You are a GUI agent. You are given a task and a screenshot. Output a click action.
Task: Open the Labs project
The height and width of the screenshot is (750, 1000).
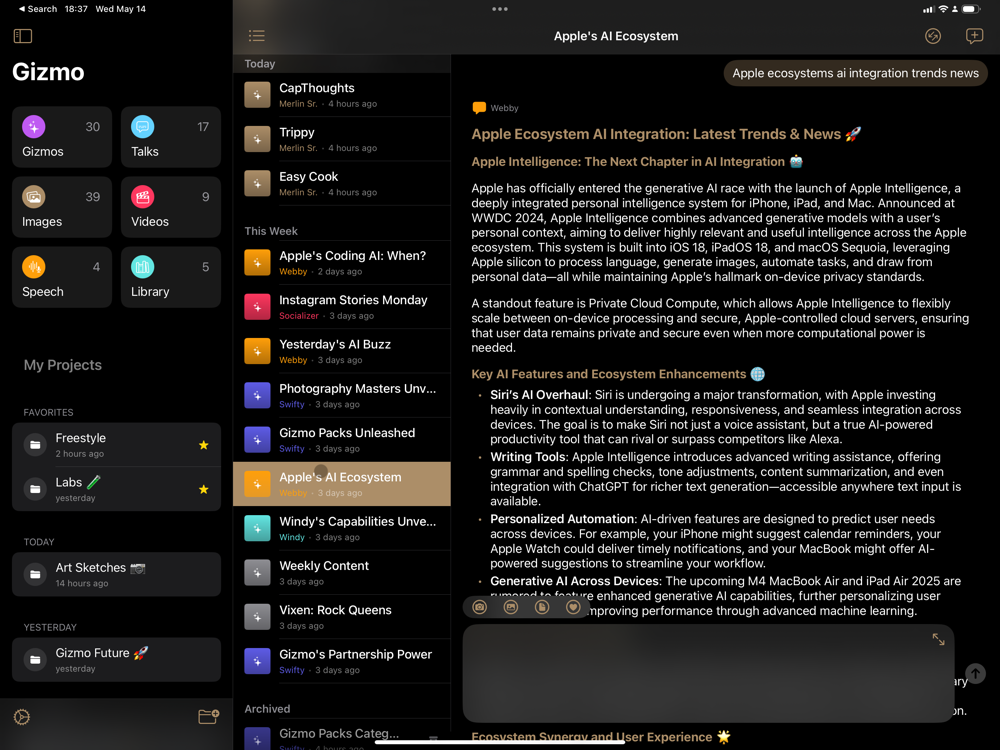pos(116,489)
